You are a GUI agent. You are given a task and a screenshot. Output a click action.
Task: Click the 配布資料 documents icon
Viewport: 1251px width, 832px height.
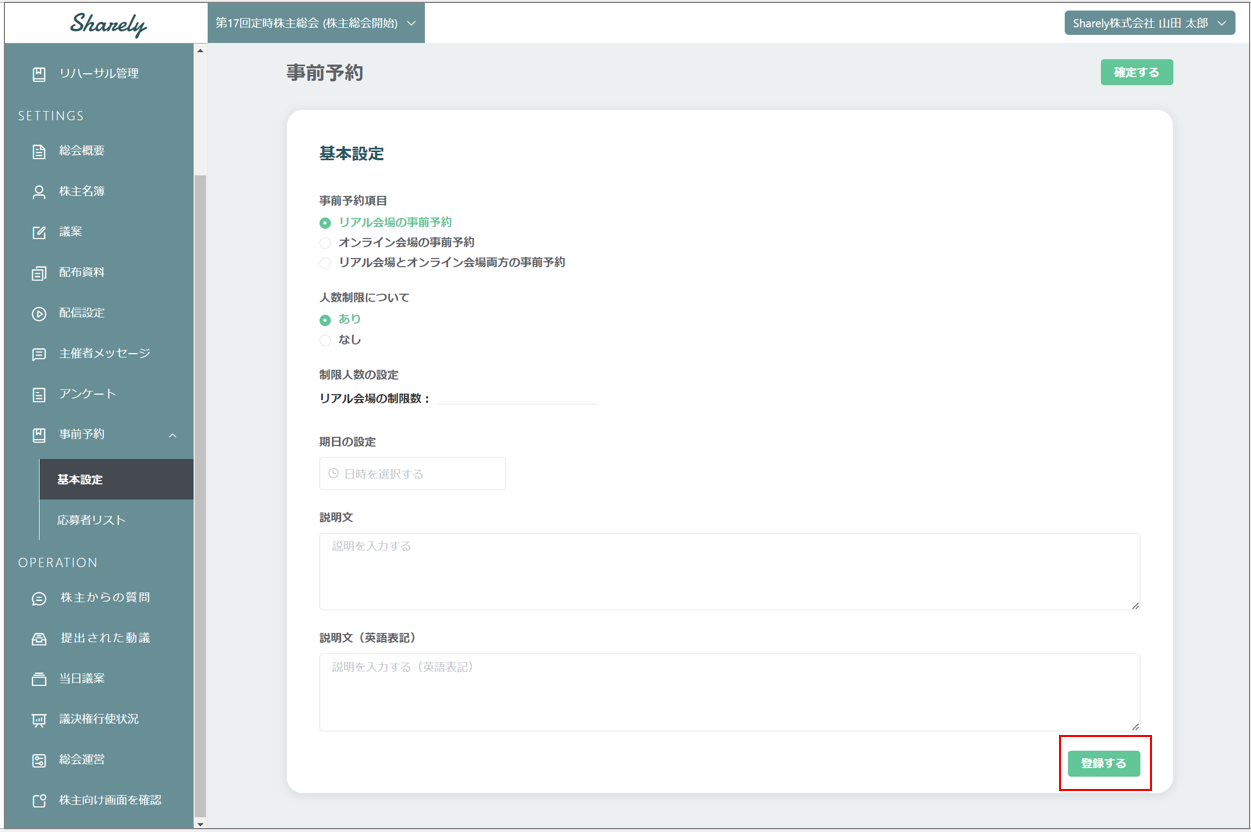pos(39,273)
